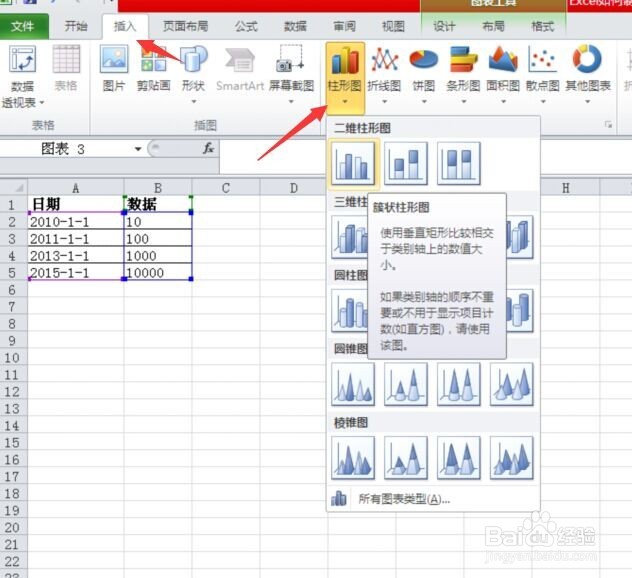Go to the 审阅 tab

(x=344, y=27)
